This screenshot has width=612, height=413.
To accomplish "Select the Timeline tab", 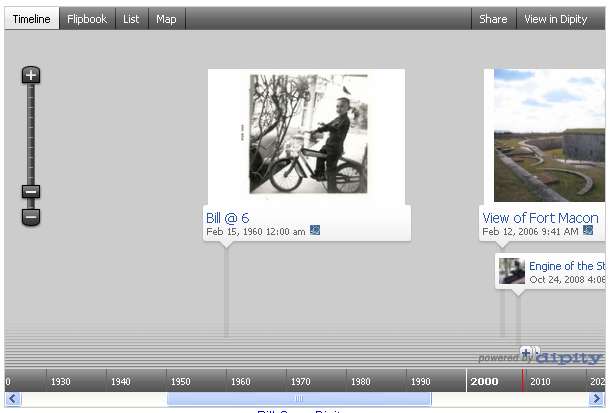I will click(x=31, y=19).
